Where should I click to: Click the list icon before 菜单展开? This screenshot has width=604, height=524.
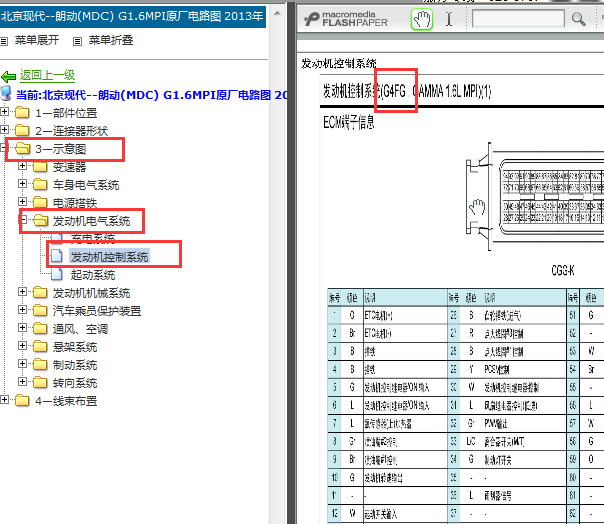(4, 41)
